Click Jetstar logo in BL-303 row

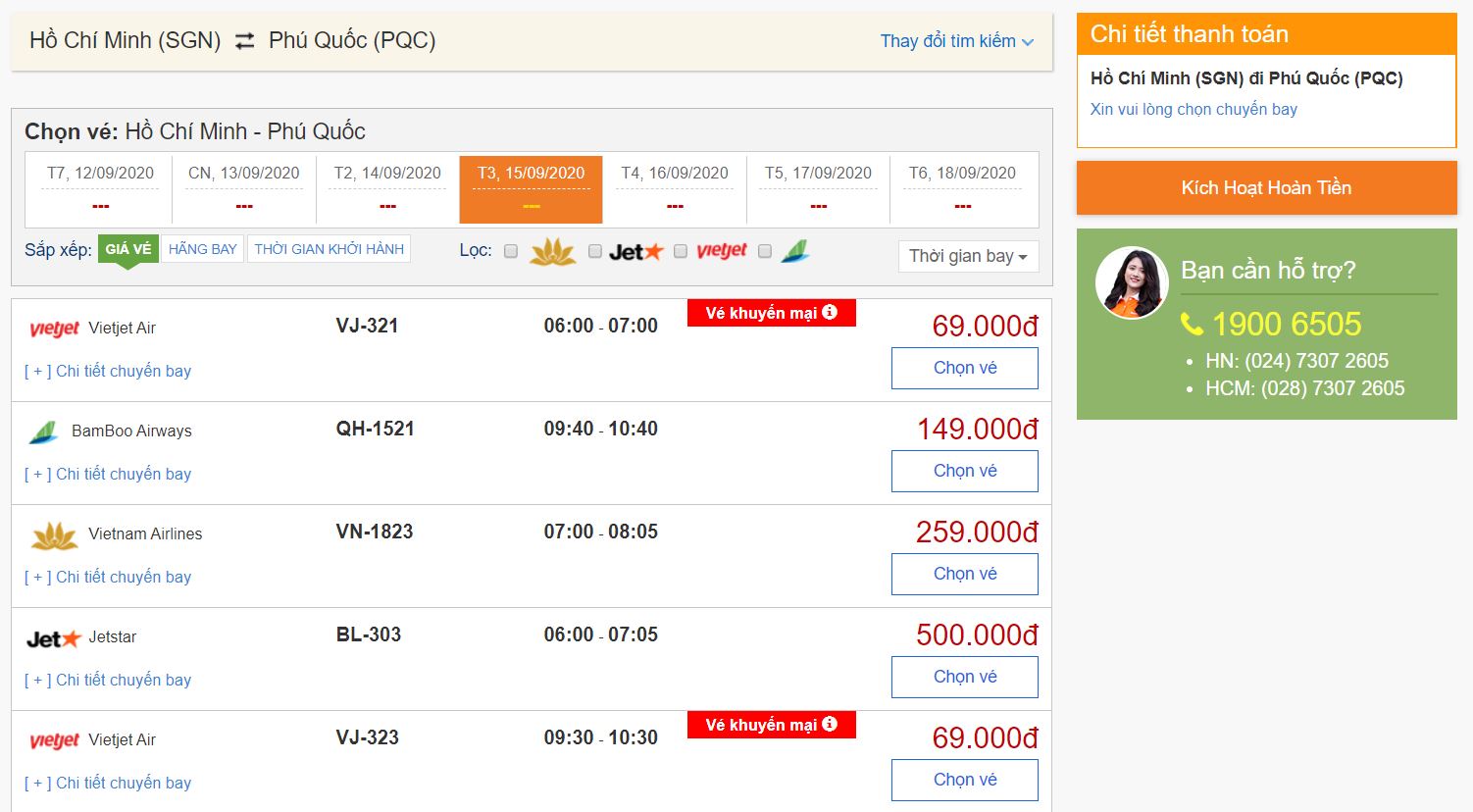pos(54,638)
